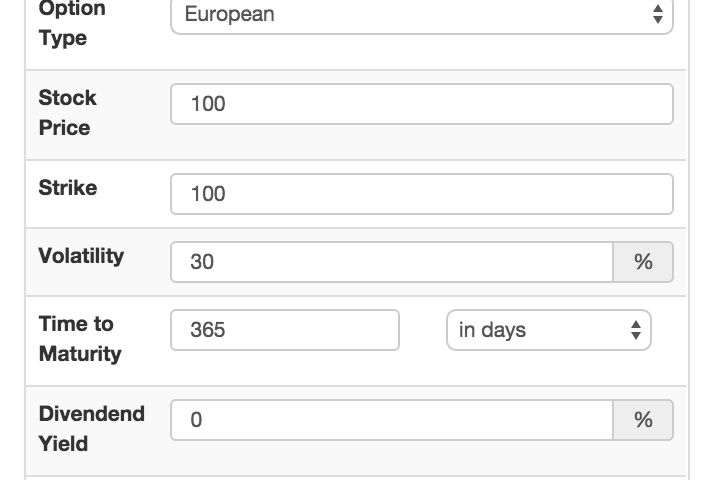The height and width of the screenshot is (480, 726).
Task: Click the Volatility percent sign addon
Action: 643,262
